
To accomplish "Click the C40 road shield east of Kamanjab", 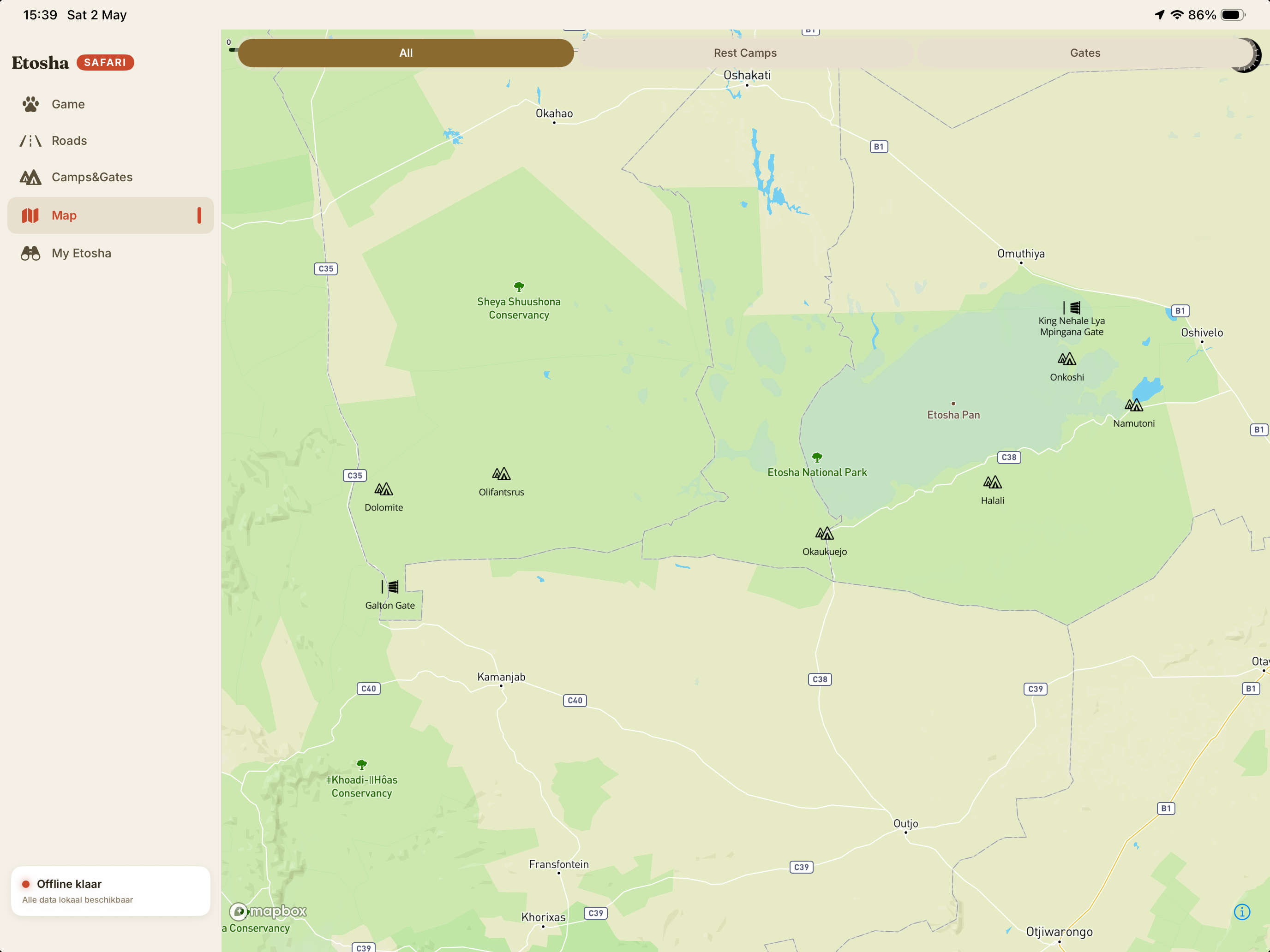I will 575,700.
